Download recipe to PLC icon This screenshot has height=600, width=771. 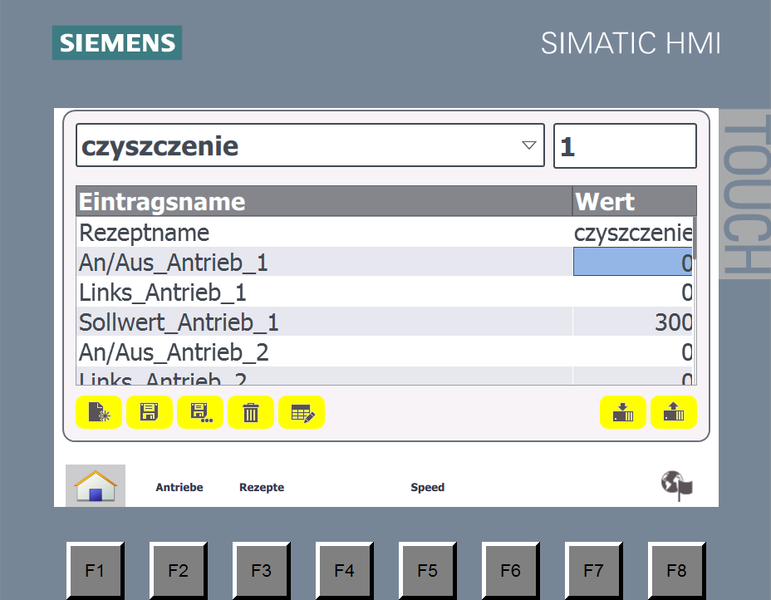623,412
